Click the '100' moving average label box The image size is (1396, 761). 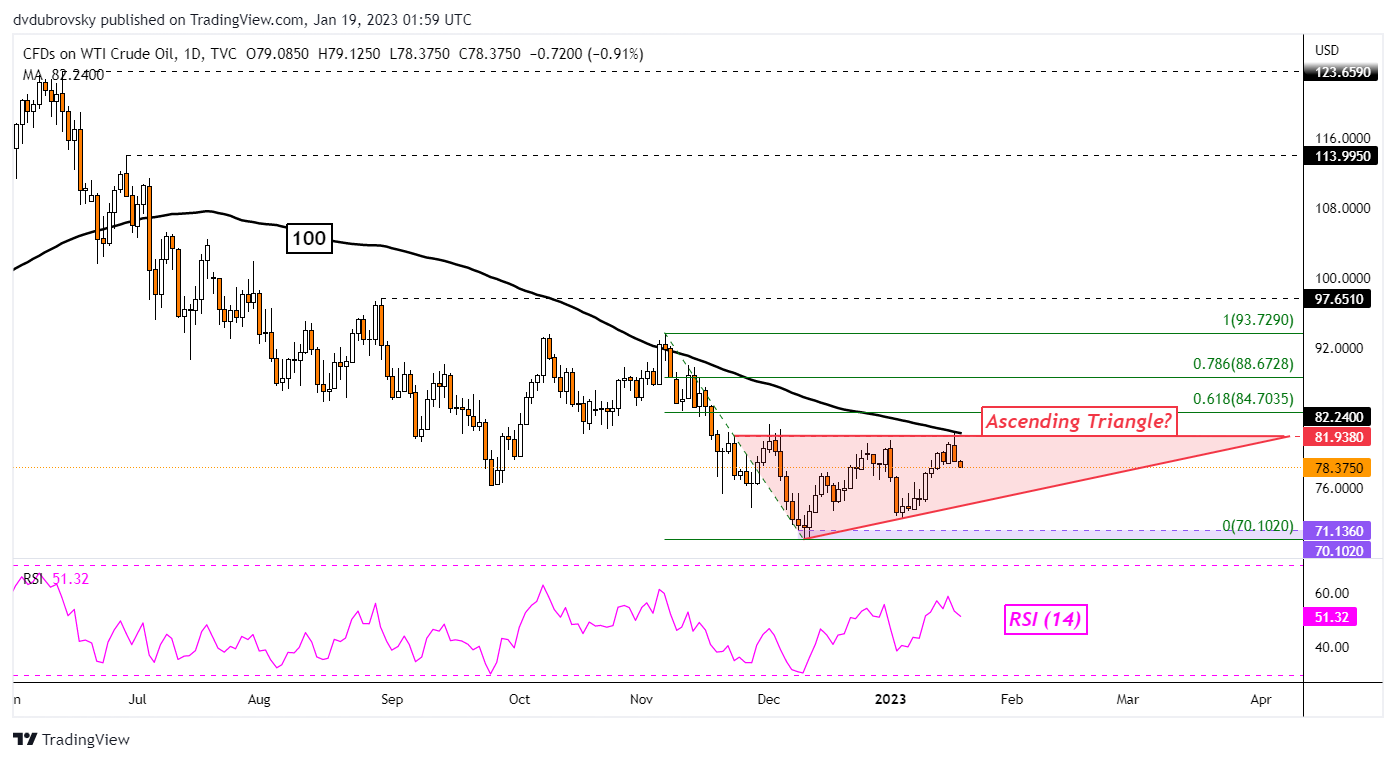(308, 238)
